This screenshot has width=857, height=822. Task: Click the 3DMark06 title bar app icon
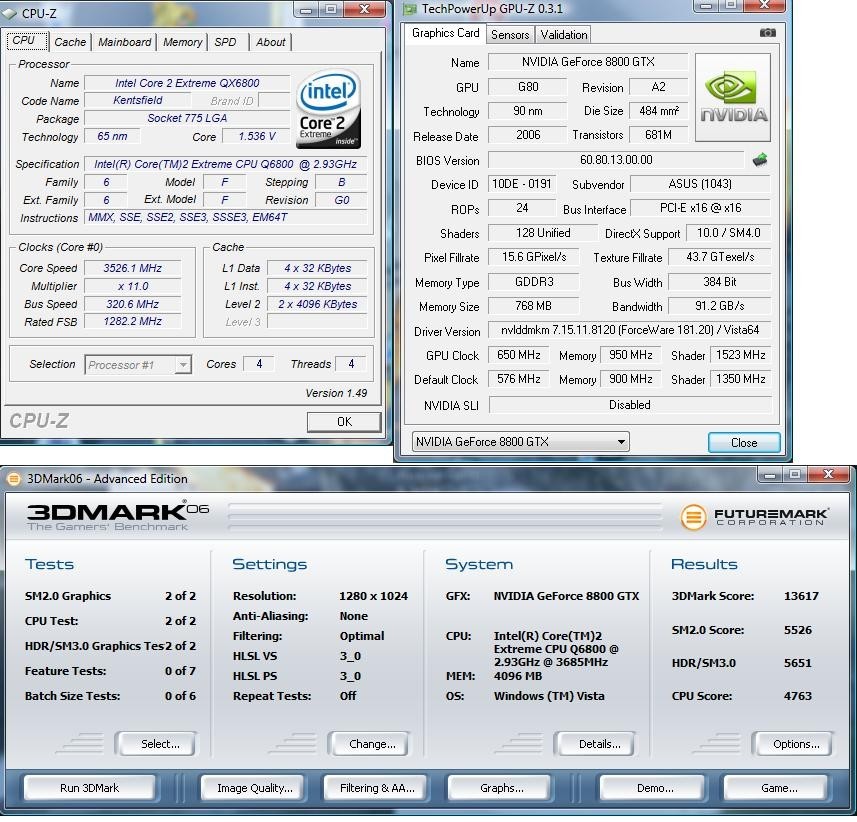pos(14,479)
